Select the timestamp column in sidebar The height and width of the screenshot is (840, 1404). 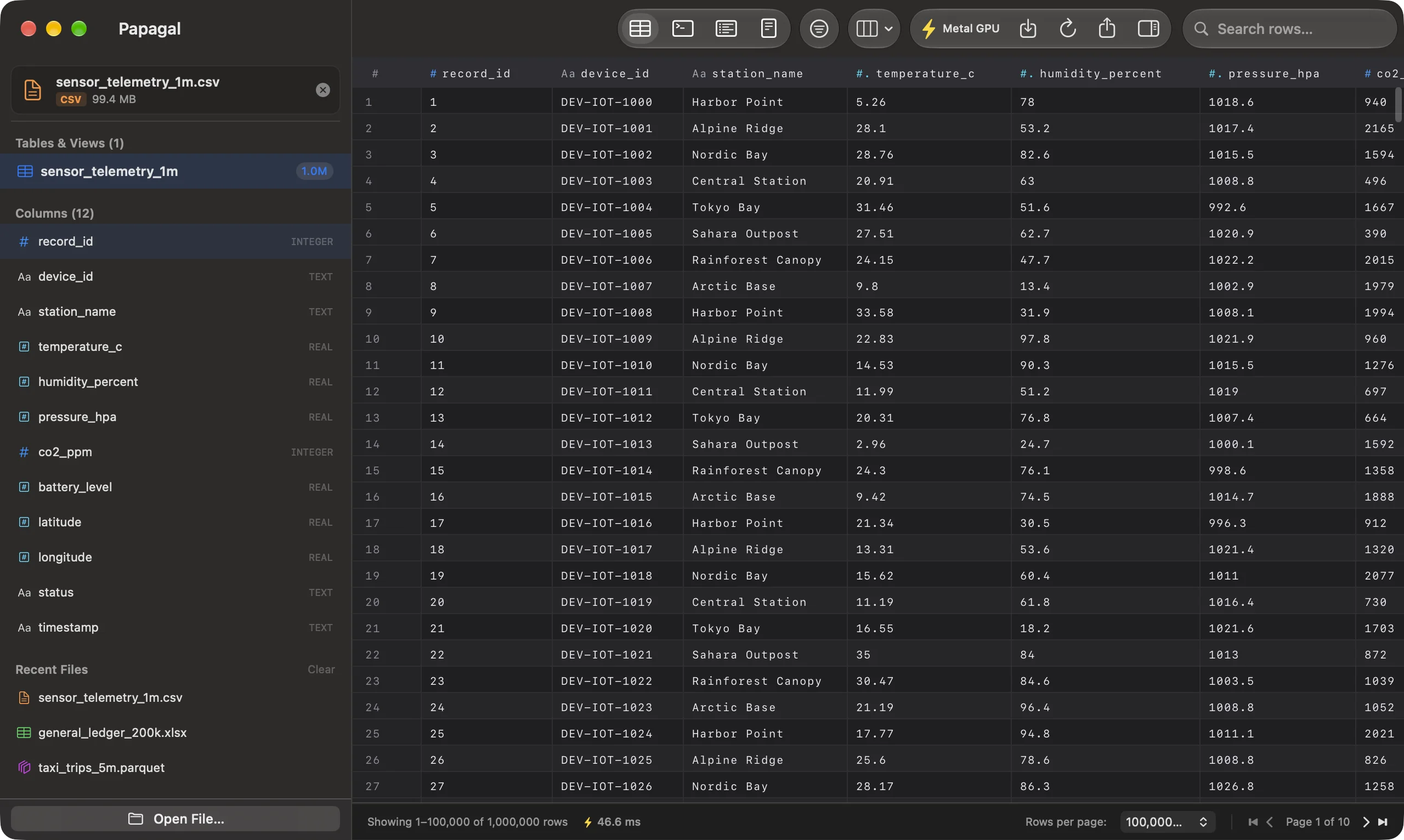175,627
